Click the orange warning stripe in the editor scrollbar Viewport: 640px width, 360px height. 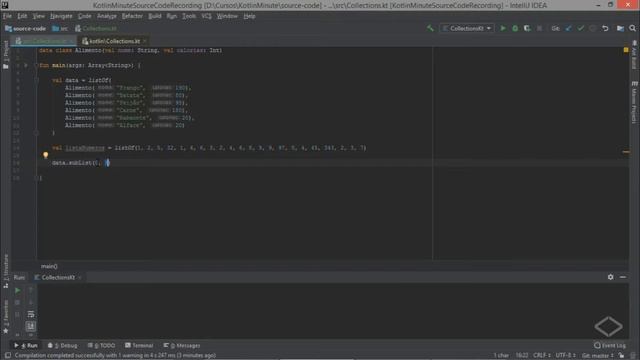click(x=626, y=152)
